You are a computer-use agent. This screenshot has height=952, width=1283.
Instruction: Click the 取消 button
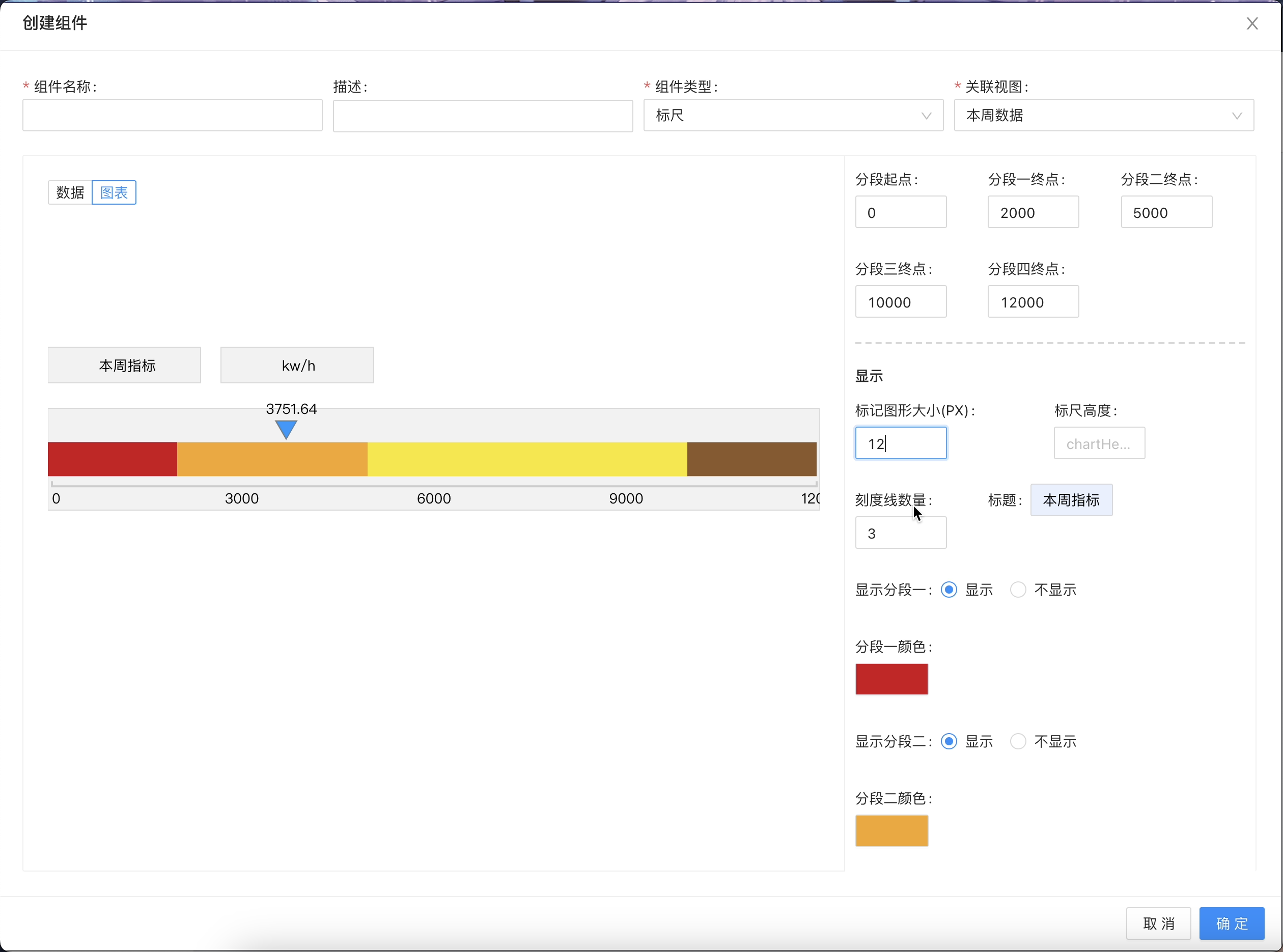1158,924
